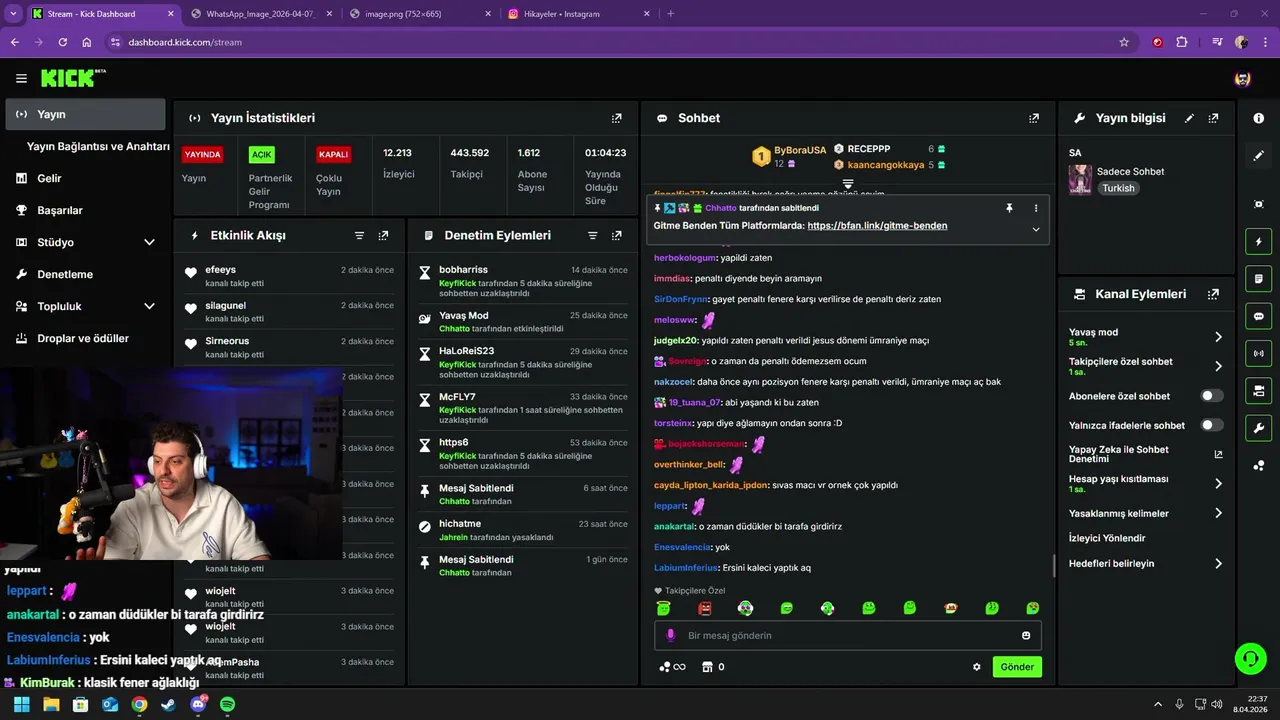Viewport: 1280px width, 720px height.
Task: Open the hamburger menu beside Kick logo
Action: tap(21, 78)
